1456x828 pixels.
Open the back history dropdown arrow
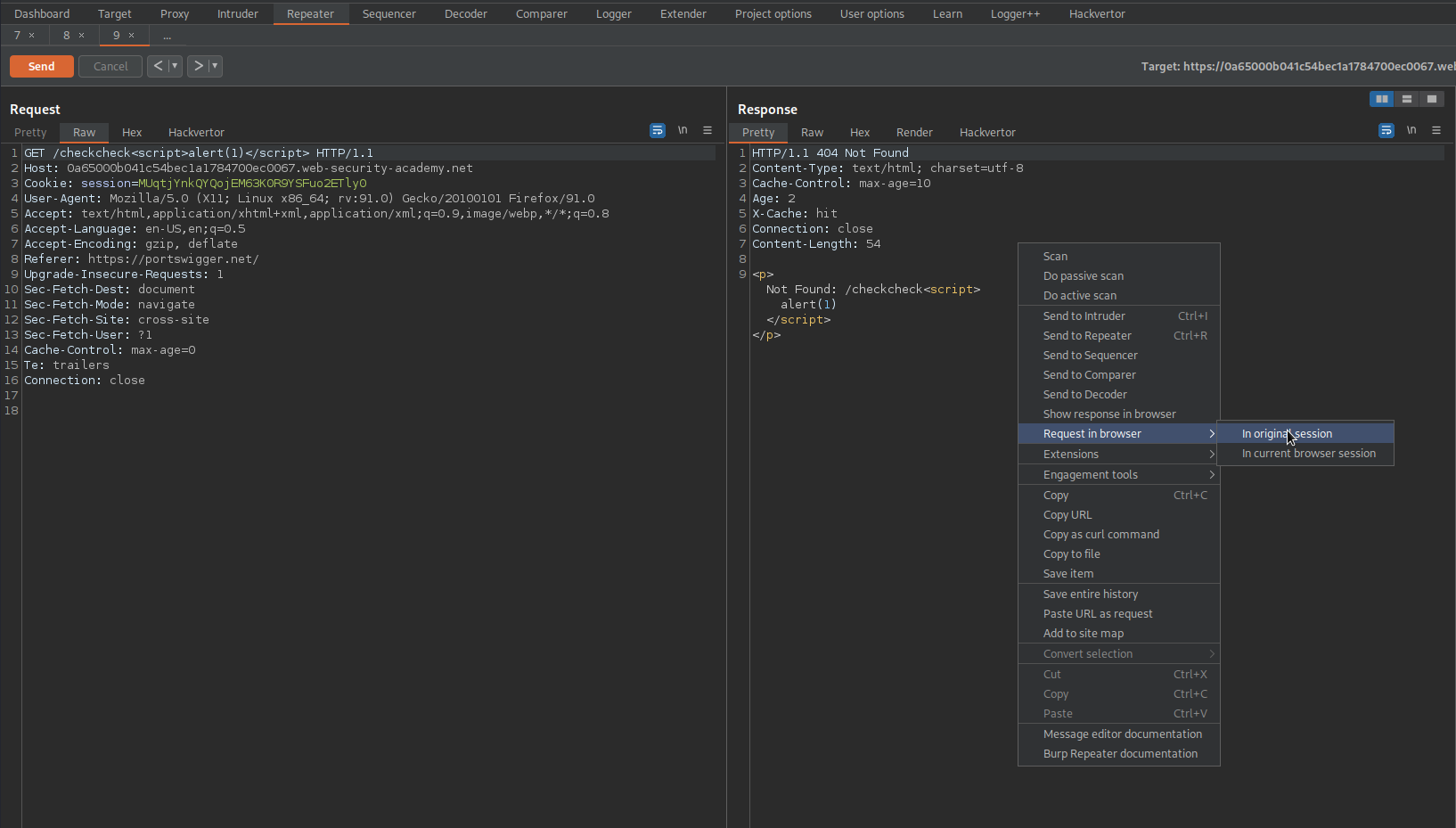[x=175, y=66]
